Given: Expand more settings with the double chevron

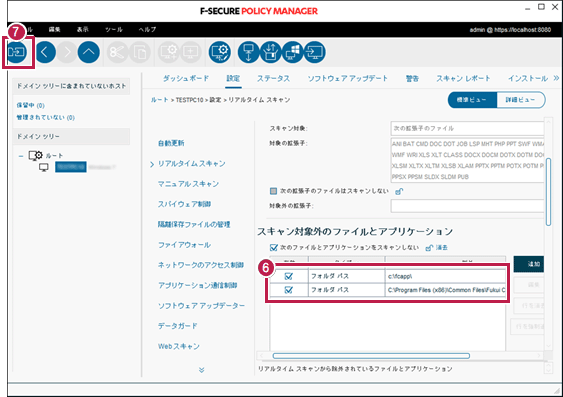Looking at the screenshot, I should coord(201,370).
